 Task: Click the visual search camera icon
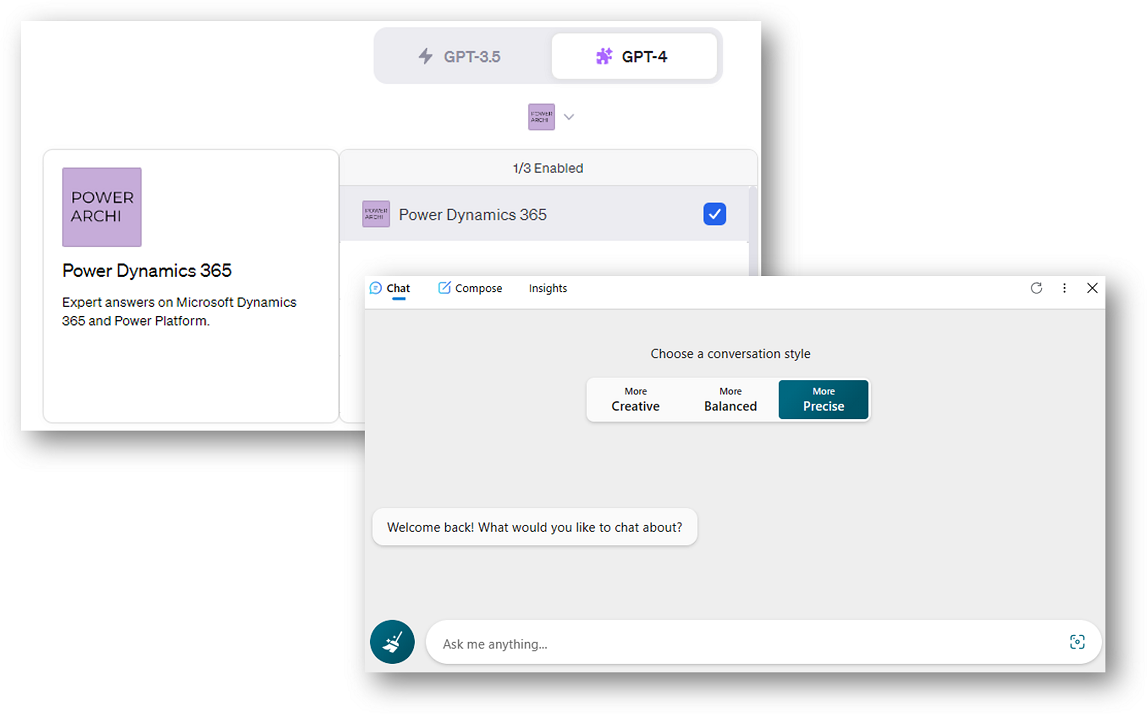coord(1077,642)
